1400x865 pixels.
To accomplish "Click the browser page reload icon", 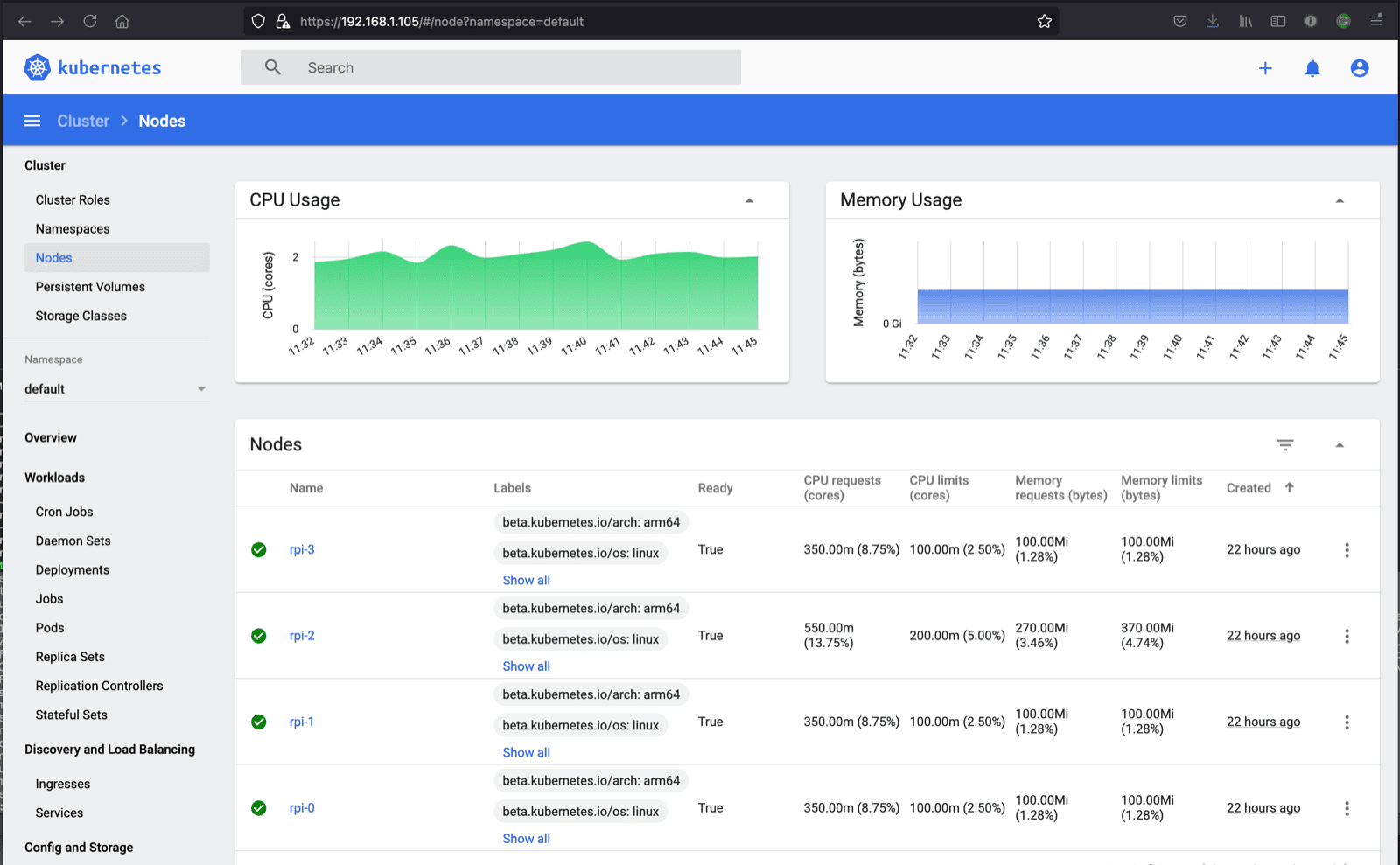I will click(89, 21).
